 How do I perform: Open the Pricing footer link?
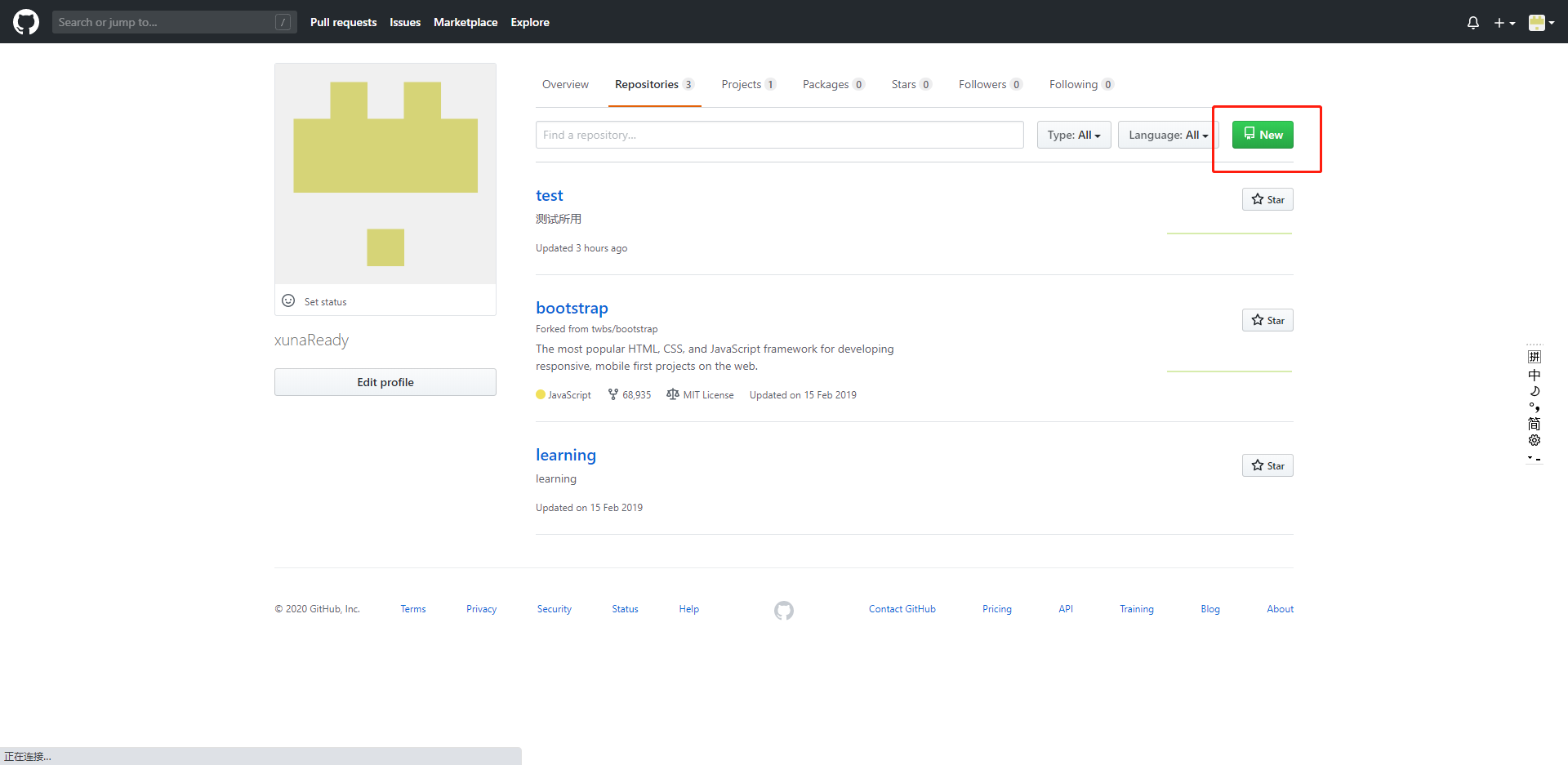[996, 609]
